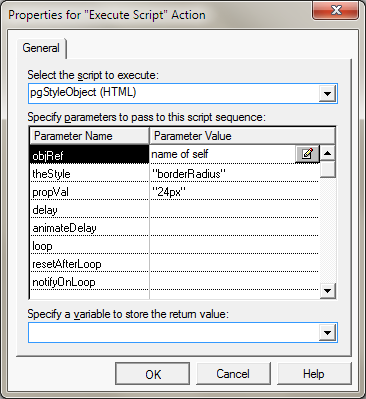
Task: Click the "borderRadius" value cell
Action: coord(234,174)
